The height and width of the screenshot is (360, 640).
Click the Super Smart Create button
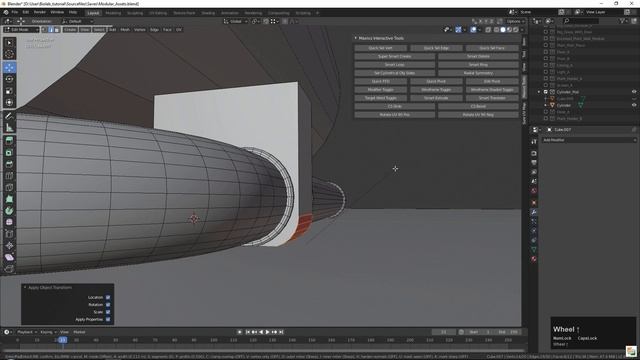(394, 56)
